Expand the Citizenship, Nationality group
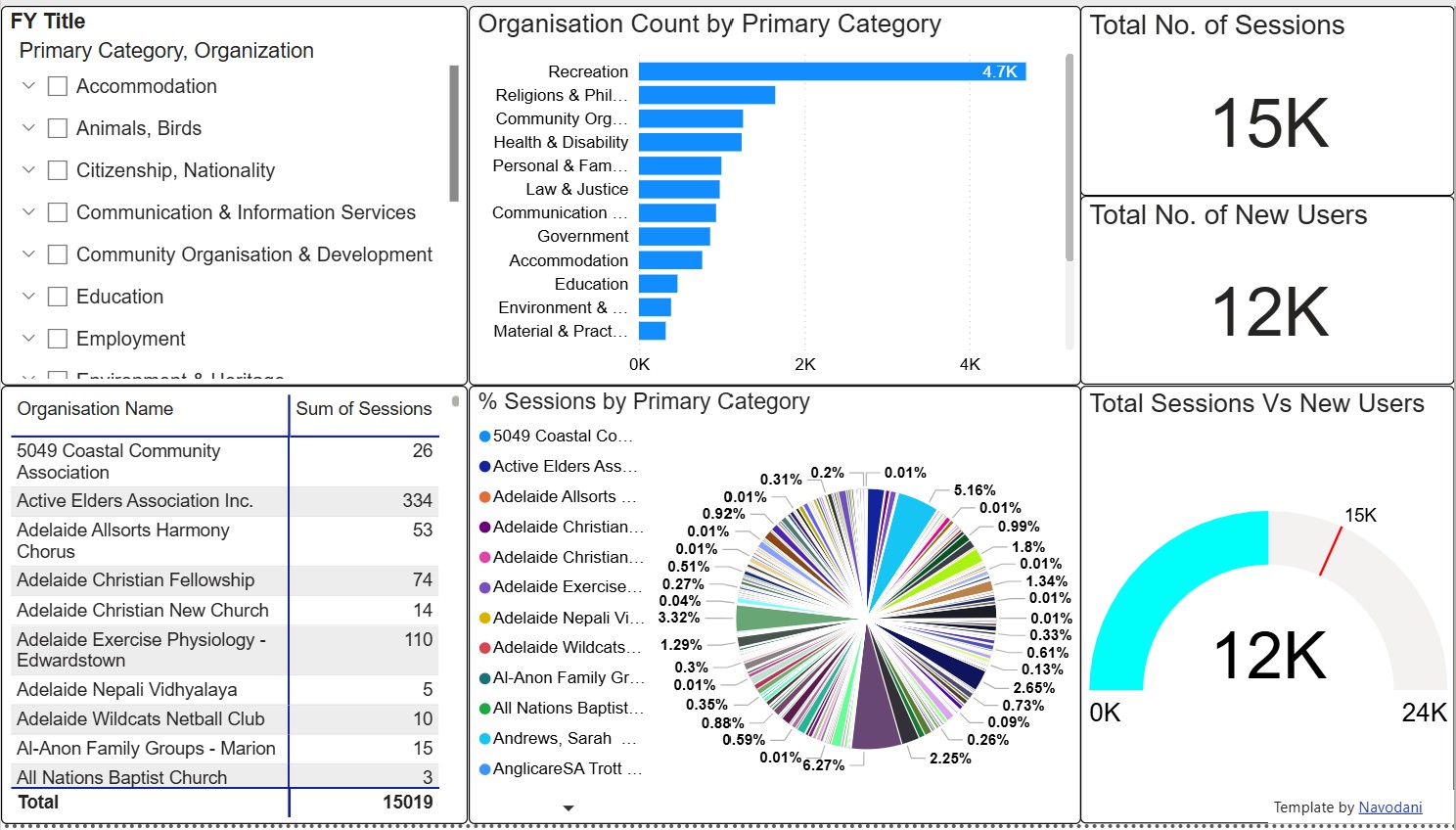The image size is (1456, 830). 28,170
